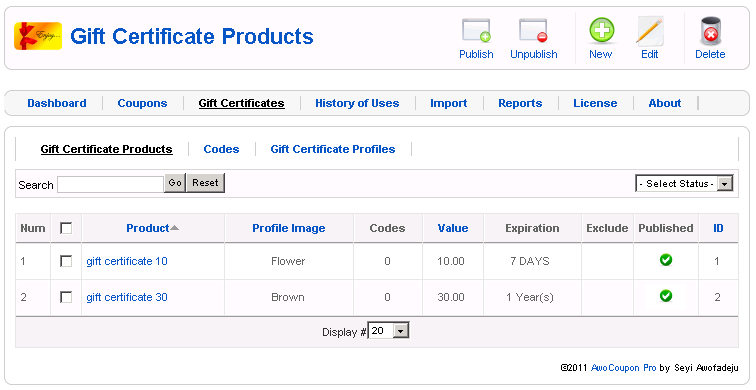Click the Delete trash can icon
Screen dimensions: 756x390
point(710,31)
